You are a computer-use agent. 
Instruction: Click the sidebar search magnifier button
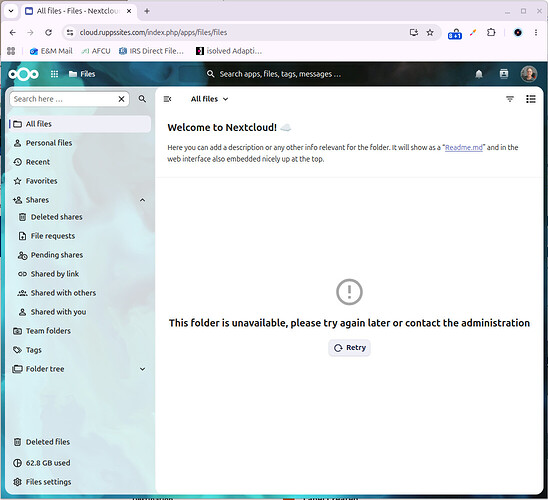pyautogui.click(x=142, y=99)
